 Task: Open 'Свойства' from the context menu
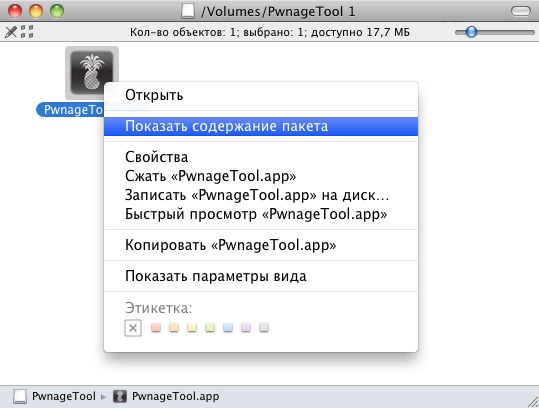click(x=261, y=157)
